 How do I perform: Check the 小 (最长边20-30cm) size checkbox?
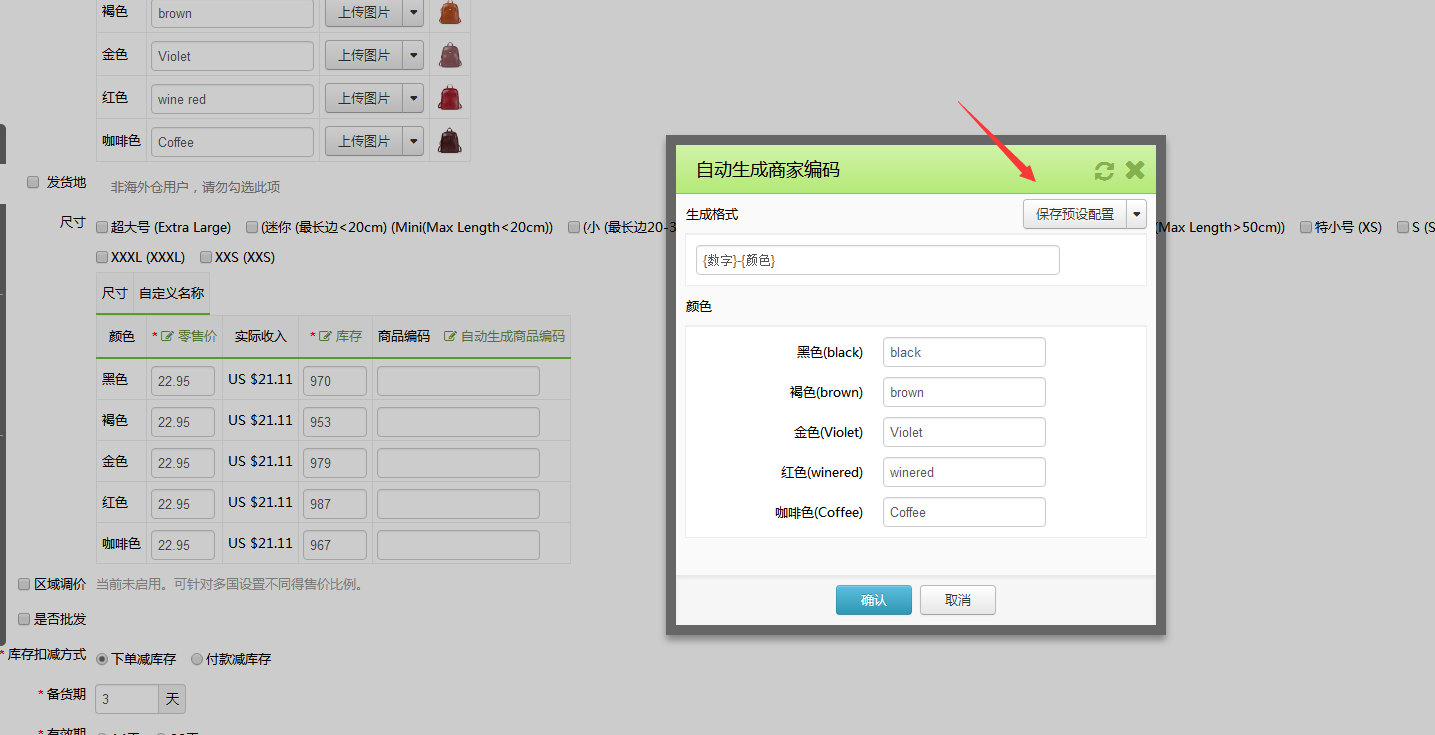[574, 227]
